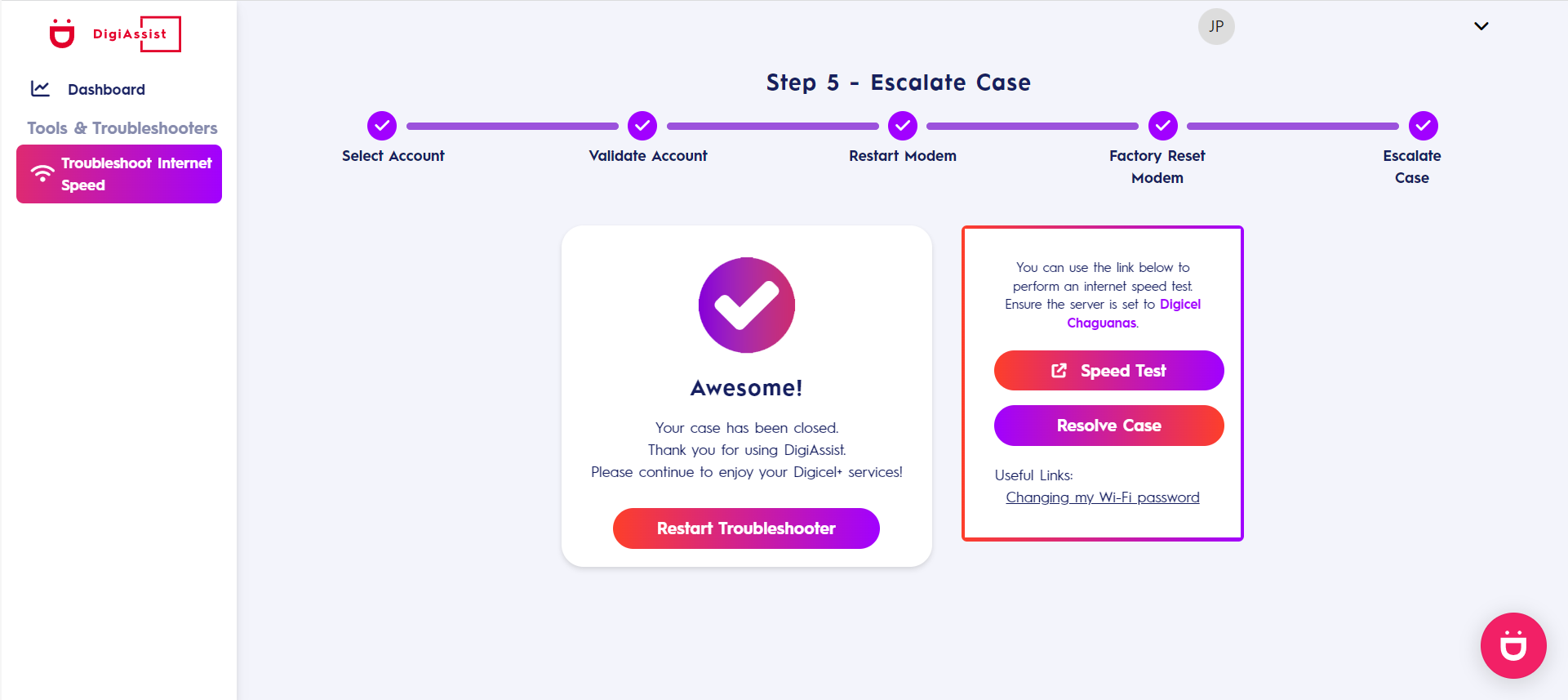The height and width of the screenshot is (700, 1568).
Task: Click the Validate Account step checkmark
Action: (x=642, y=126)
